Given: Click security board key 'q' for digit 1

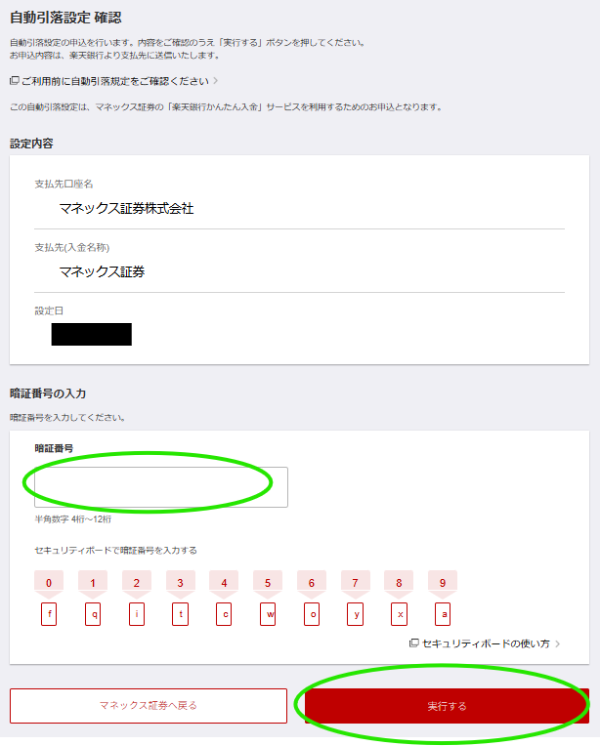Looking at the screenshot, I should [x=93, y=614].
